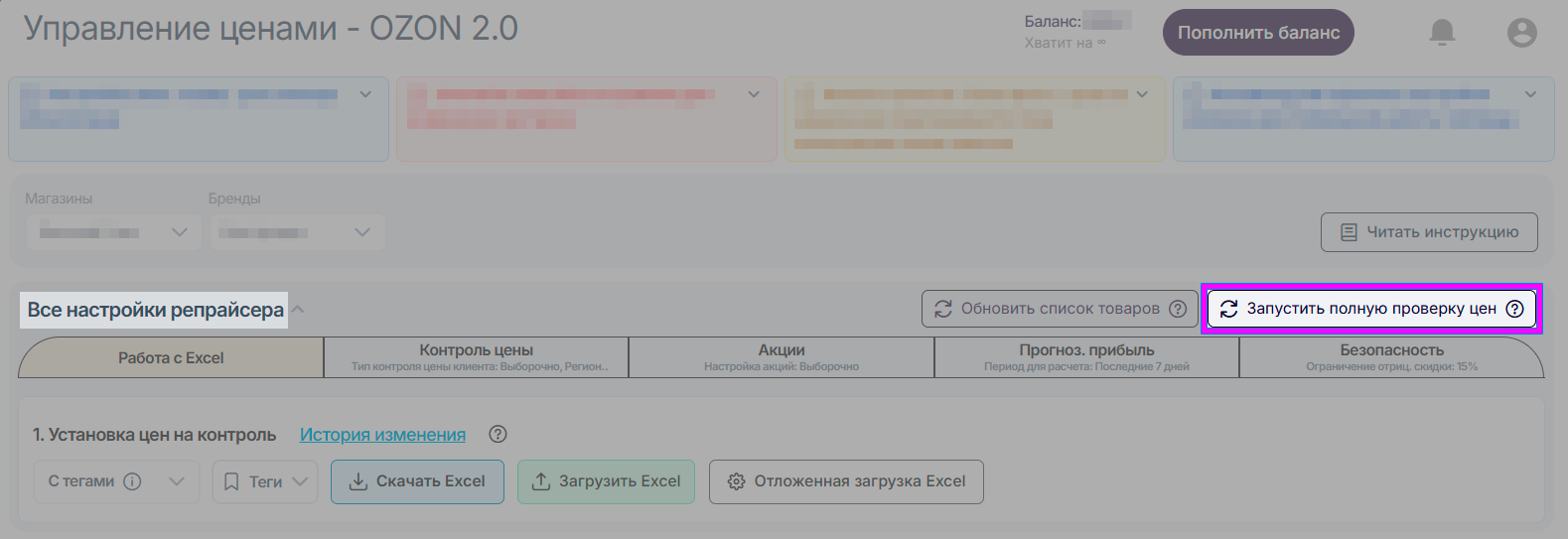This screenshot has height=539, width=1568.
Task: Click the bookmark icon on Теги
Action: [231, 481]
